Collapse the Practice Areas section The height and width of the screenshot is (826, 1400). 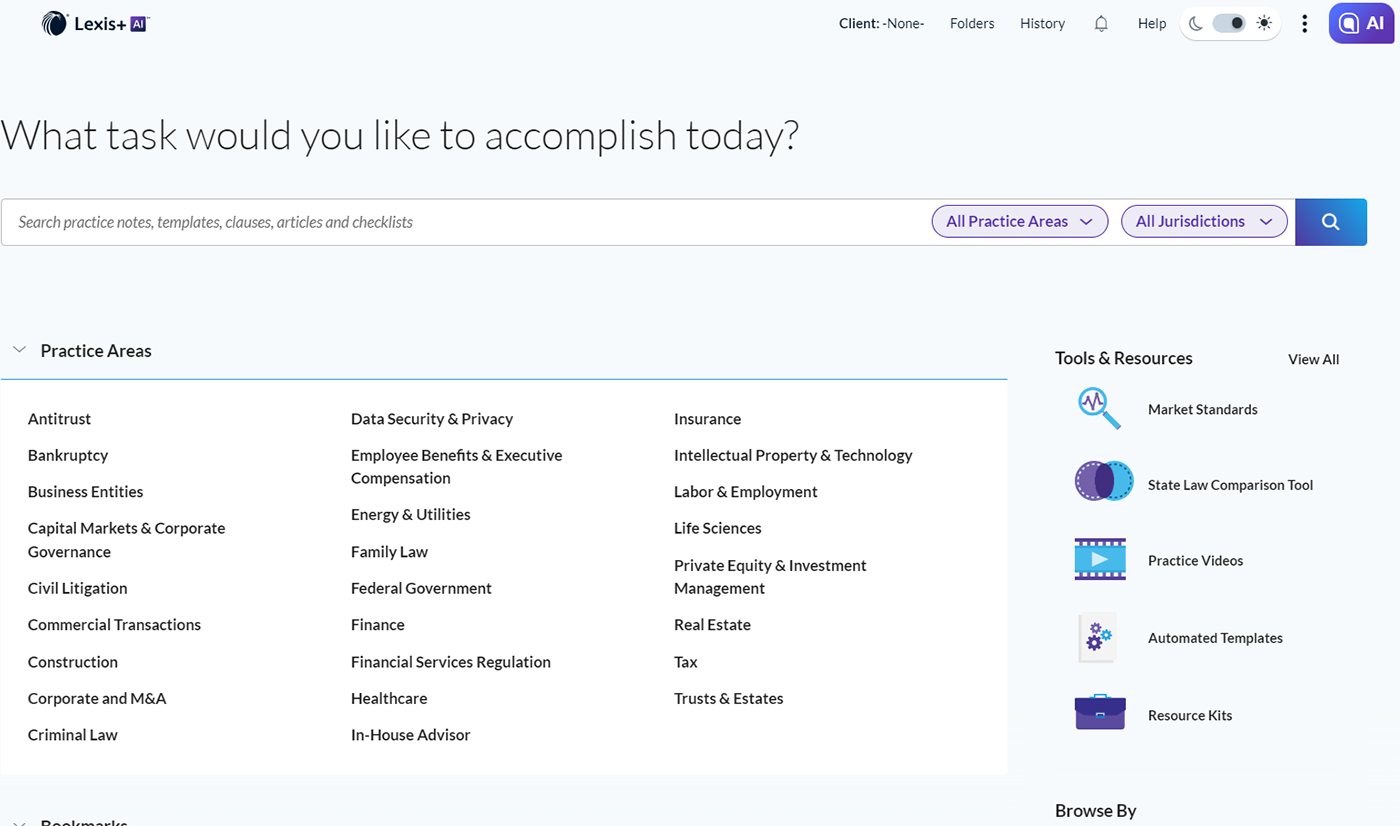point(19,350)
